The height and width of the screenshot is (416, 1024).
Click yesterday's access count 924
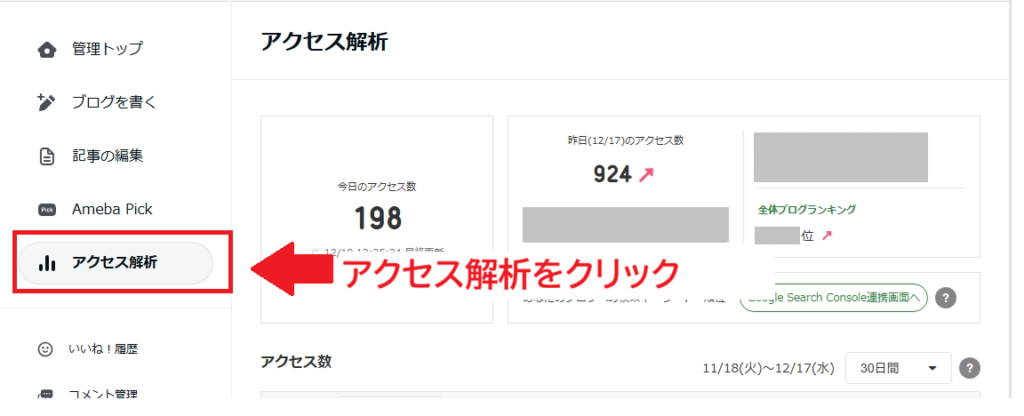pyautogui.click(x=612, y=175)
